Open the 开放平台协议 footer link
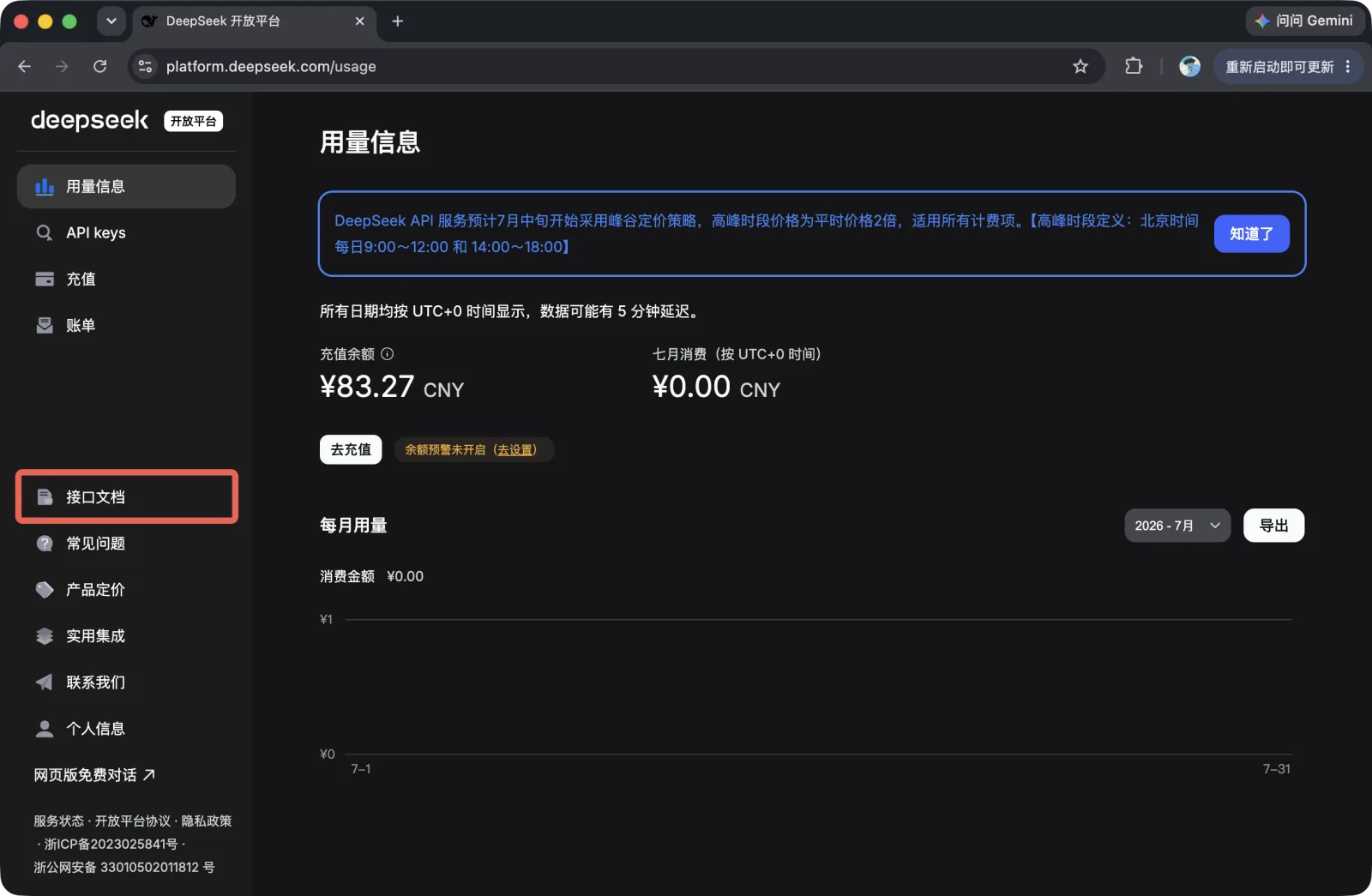 coord(132,821)
